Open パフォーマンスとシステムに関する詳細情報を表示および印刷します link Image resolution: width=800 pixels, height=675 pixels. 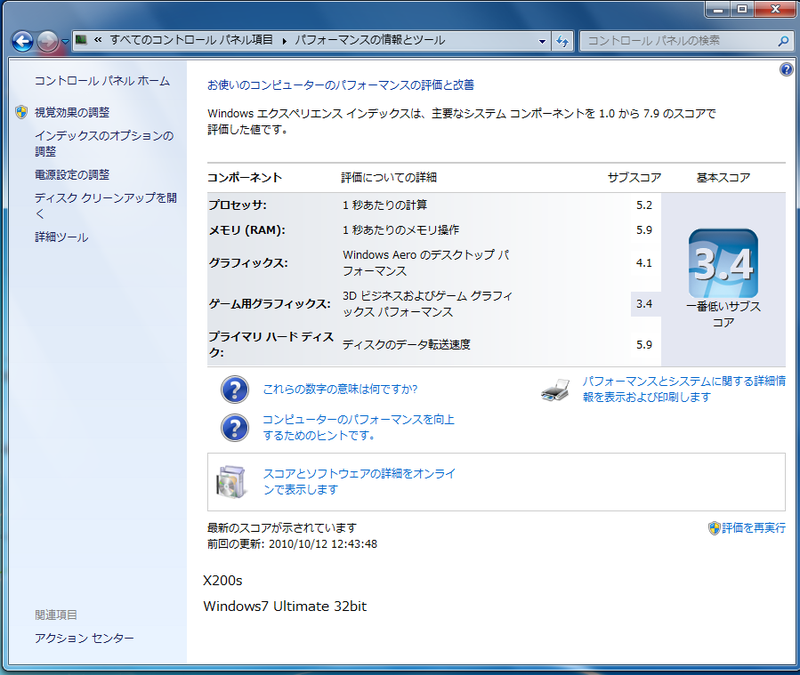[x=684, y=389]
